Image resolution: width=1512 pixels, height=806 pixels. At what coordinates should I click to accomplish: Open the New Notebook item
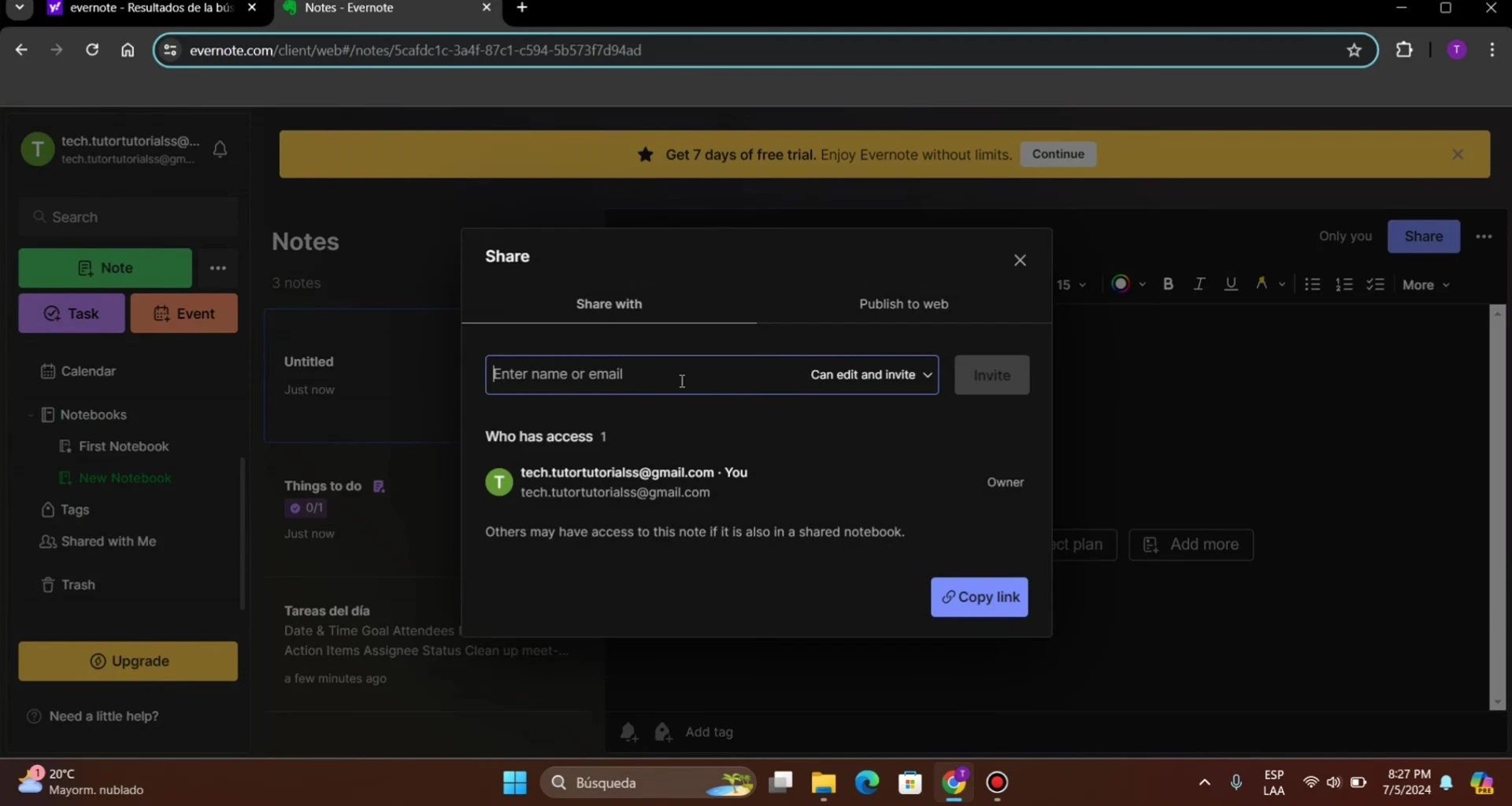pyautogui.click(x=115, y=479)
